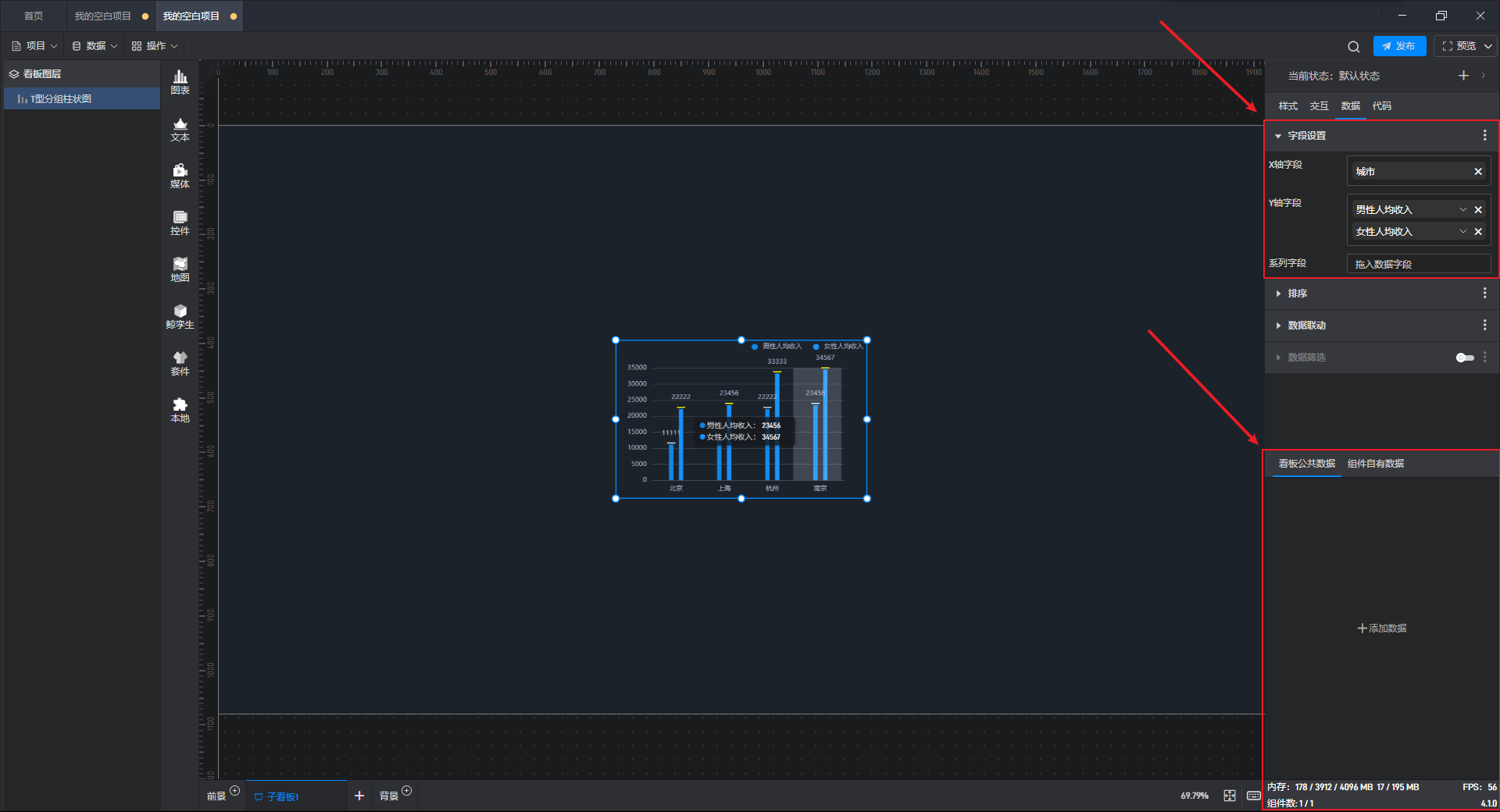Open the 套件 kit components icon
The image size is (1500, 812).
pos(180,363)
